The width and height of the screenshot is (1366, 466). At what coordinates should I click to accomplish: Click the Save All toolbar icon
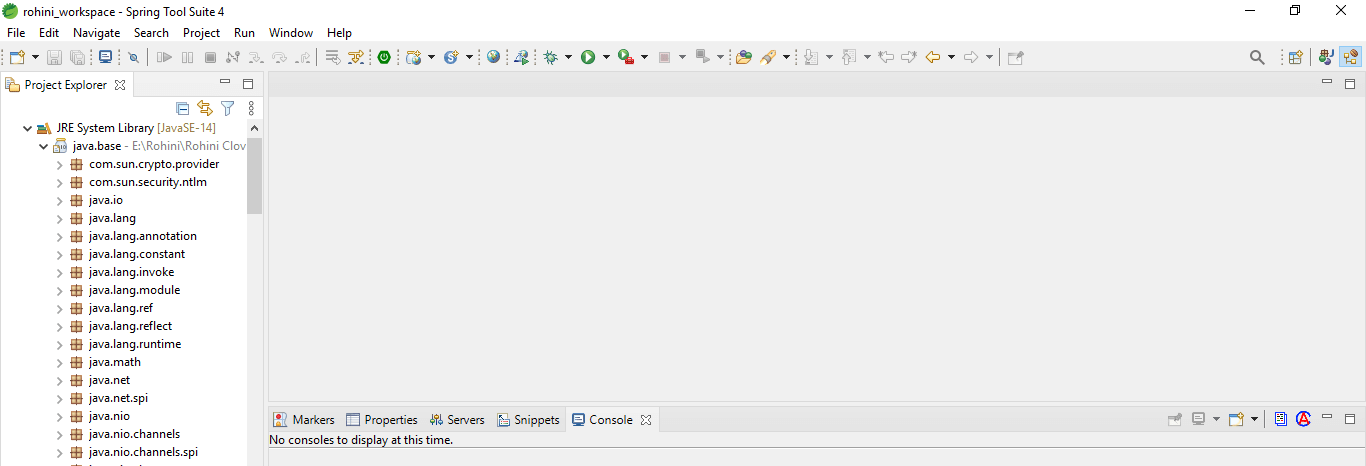[x=77, y=57]
